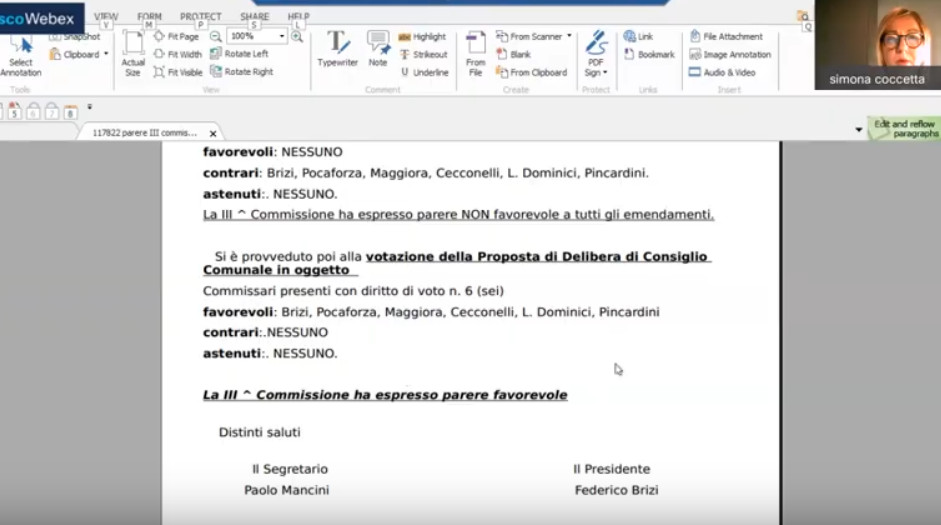
Task: Create PDF From Clipboard
Action: coord(531,73)
